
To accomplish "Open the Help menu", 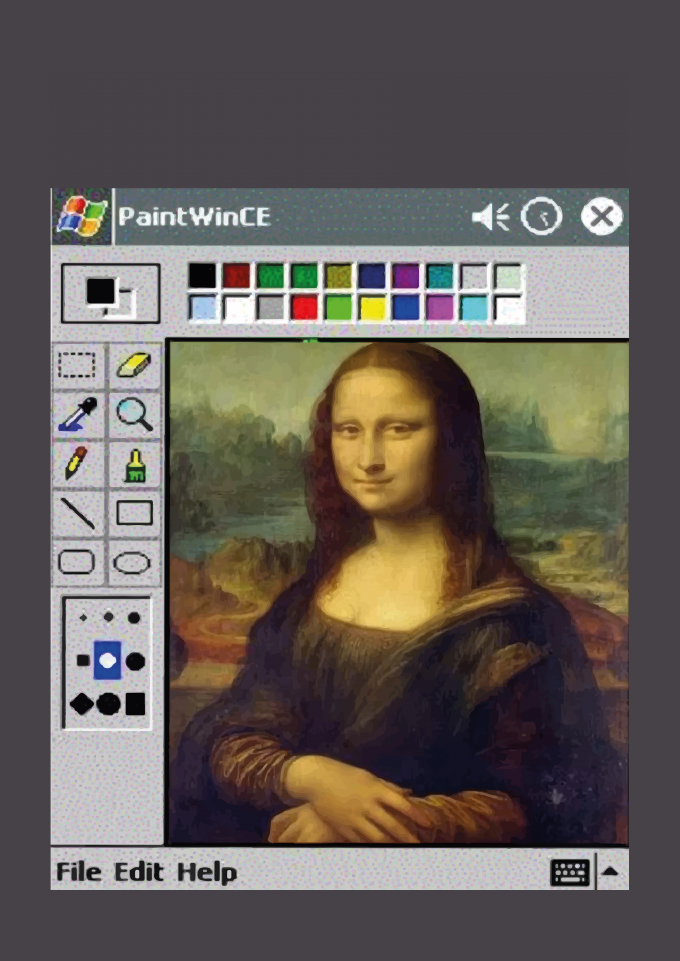I will (206, 873).
